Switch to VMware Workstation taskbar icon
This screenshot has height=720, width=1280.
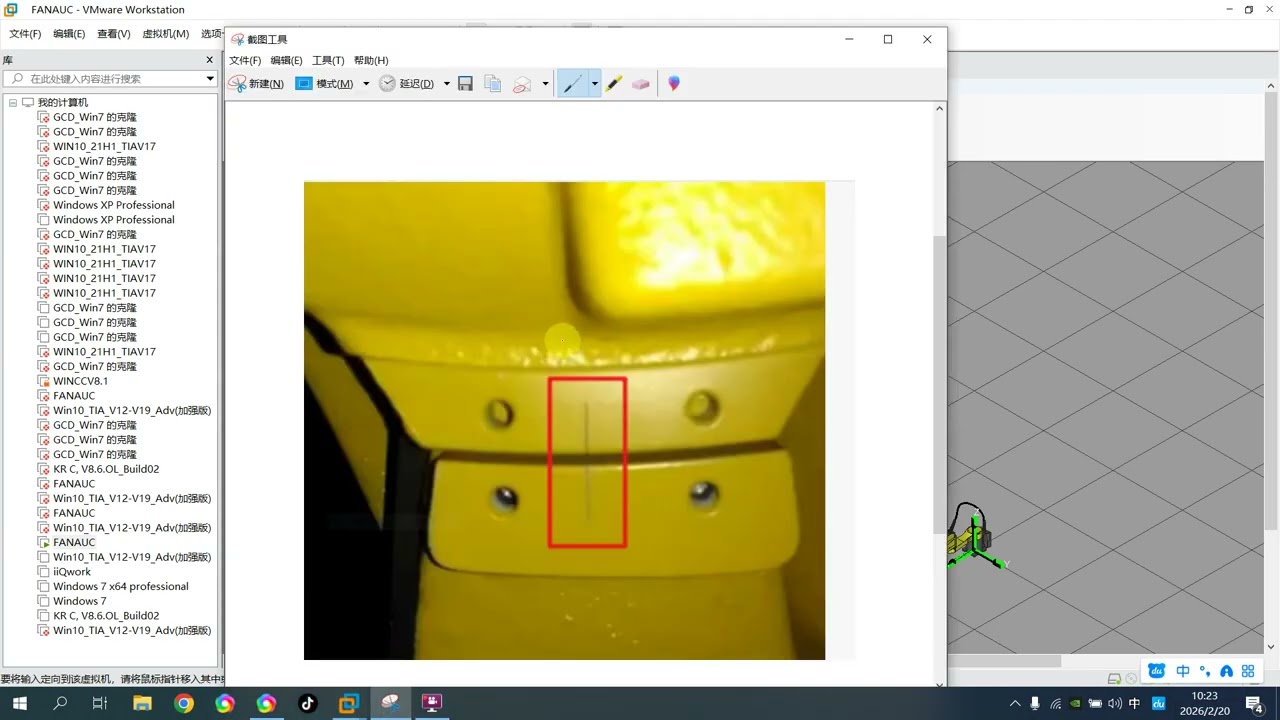point(348,703)
